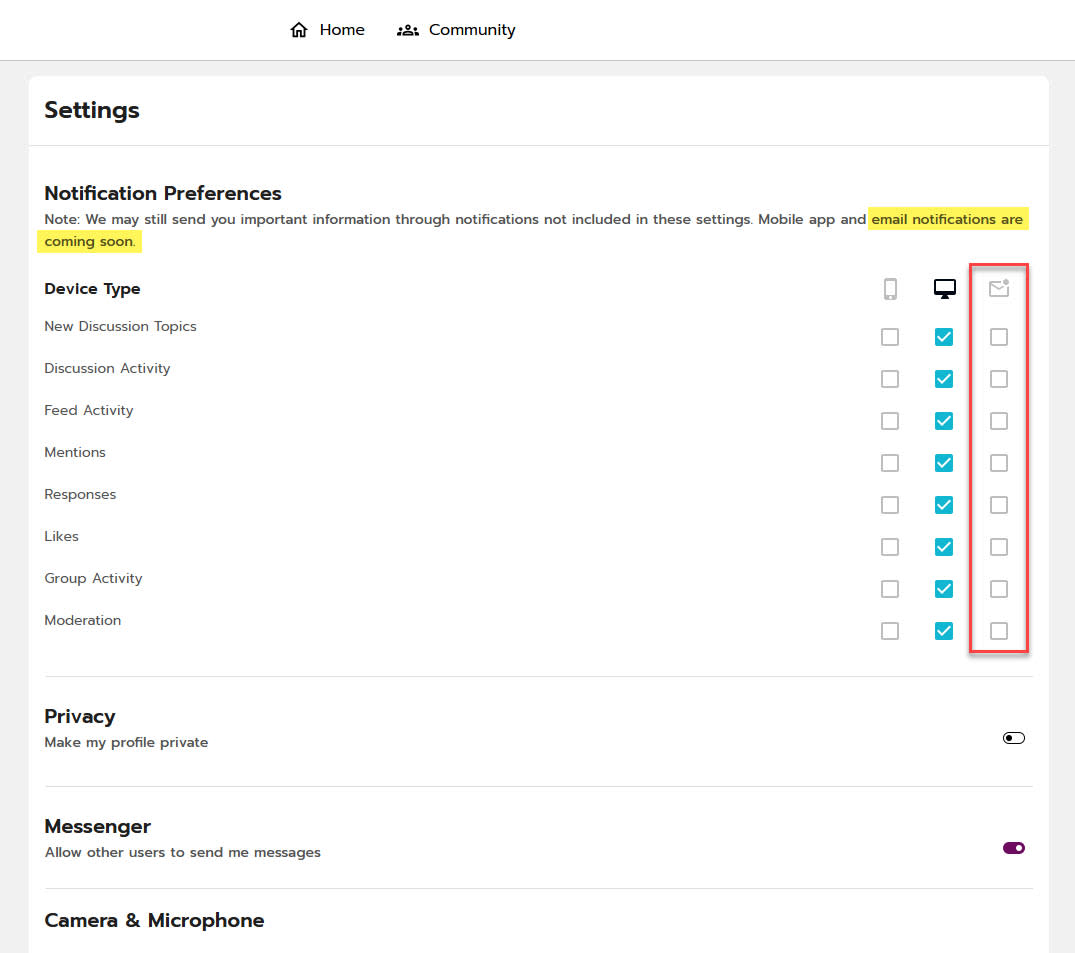Enable mobile notifications for New Discussion Topics
Screen dimensions: 1075x953
click(890, 337)
